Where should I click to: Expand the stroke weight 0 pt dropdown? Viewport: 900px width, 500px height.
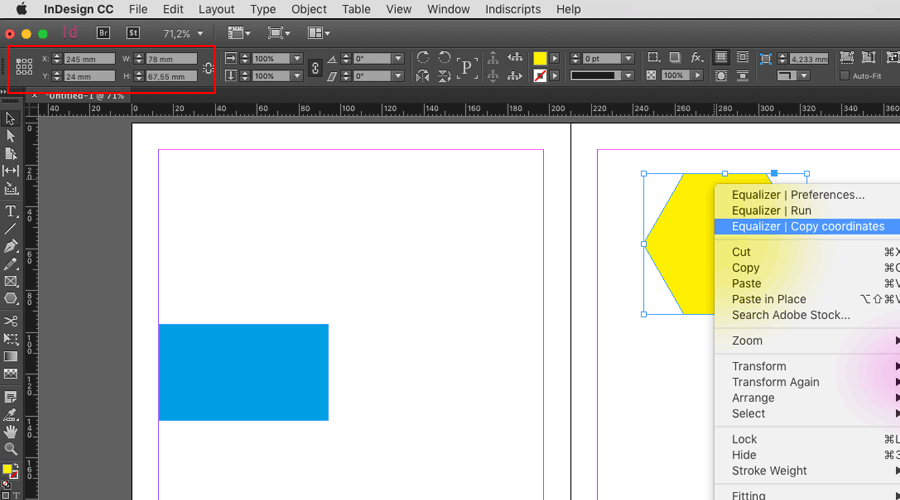point(628,59)
